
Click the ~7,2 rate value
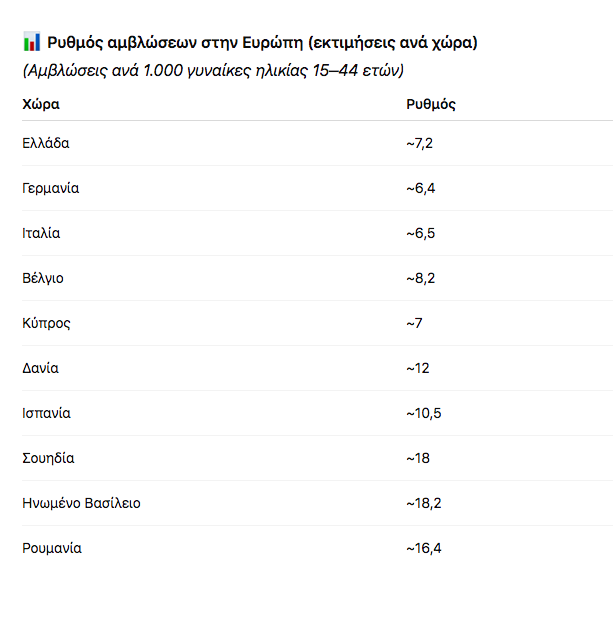pyautogui.click(x=420, y=143)
